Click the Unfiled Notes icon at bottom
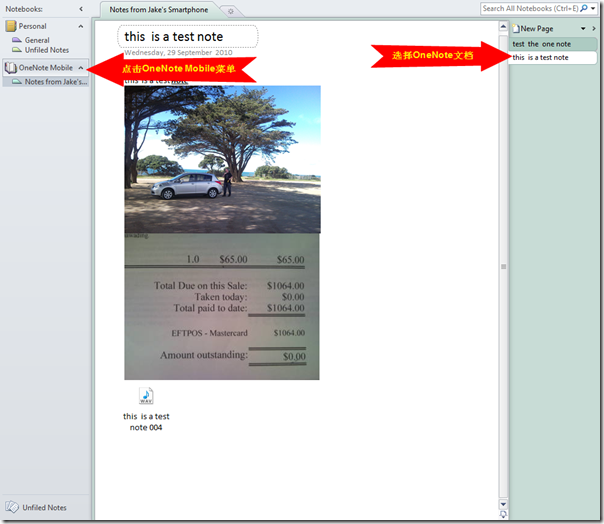Screen dimensions: 604x524 [x=12, y=507]
